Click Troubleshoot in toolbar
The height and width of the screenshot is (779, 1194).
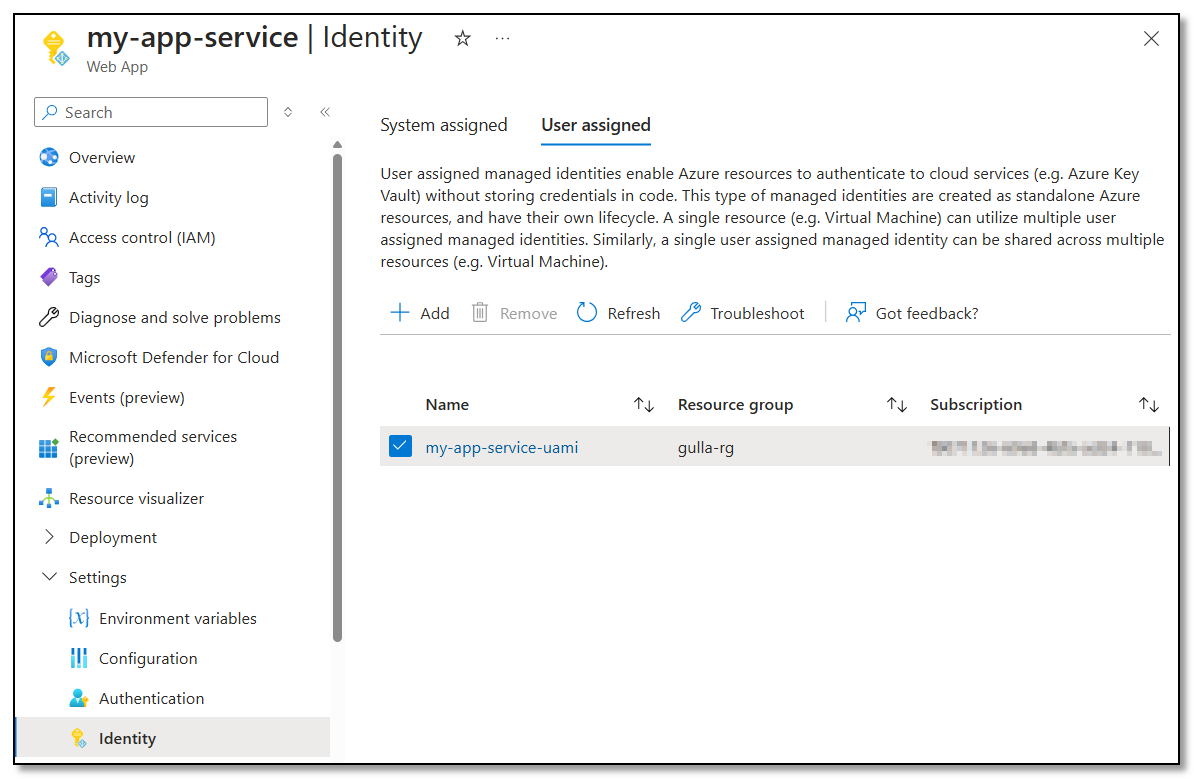(x=742, y=313)
